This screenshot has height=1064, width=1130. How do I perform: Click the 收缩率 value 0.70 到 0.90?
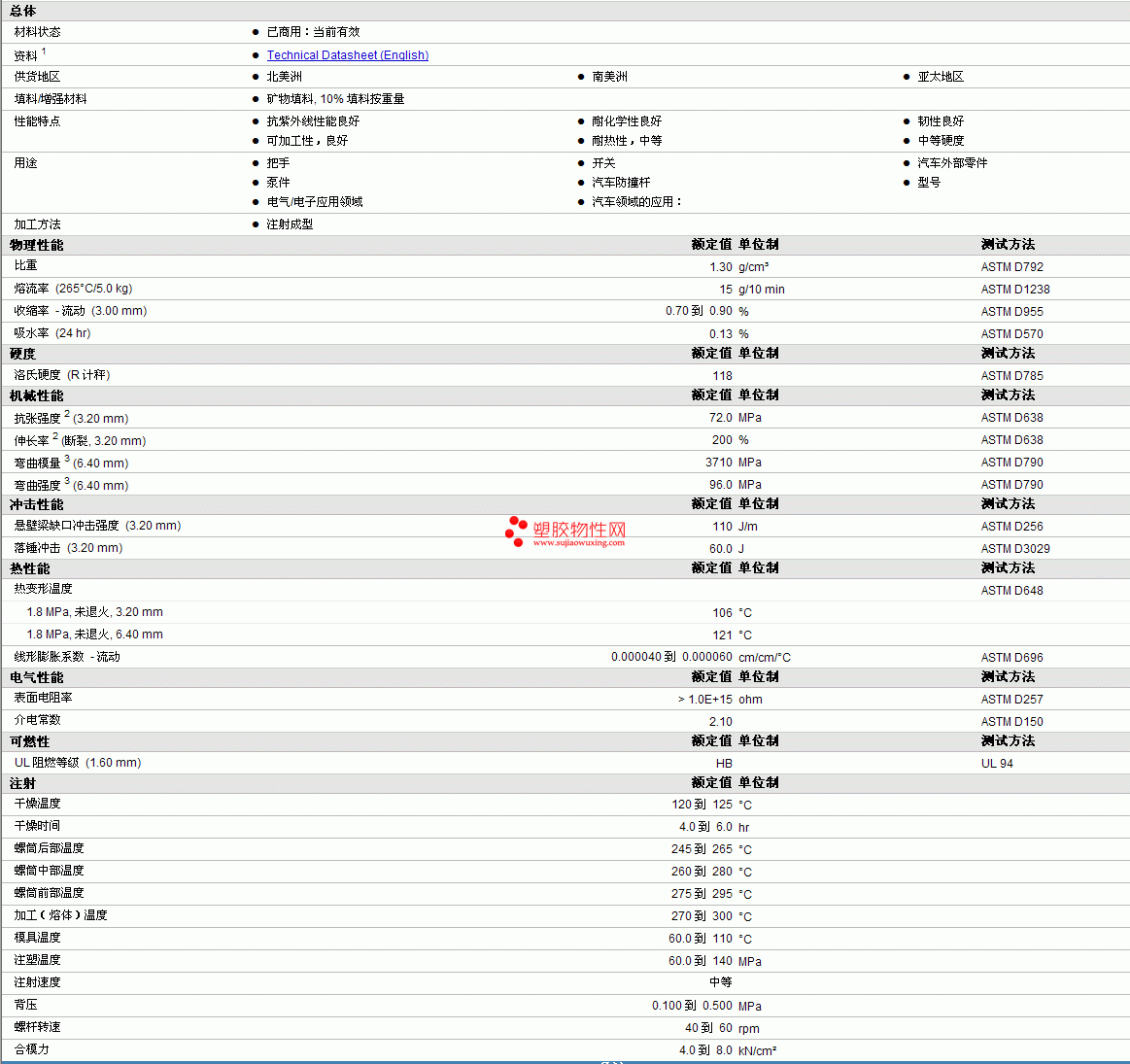699,311
